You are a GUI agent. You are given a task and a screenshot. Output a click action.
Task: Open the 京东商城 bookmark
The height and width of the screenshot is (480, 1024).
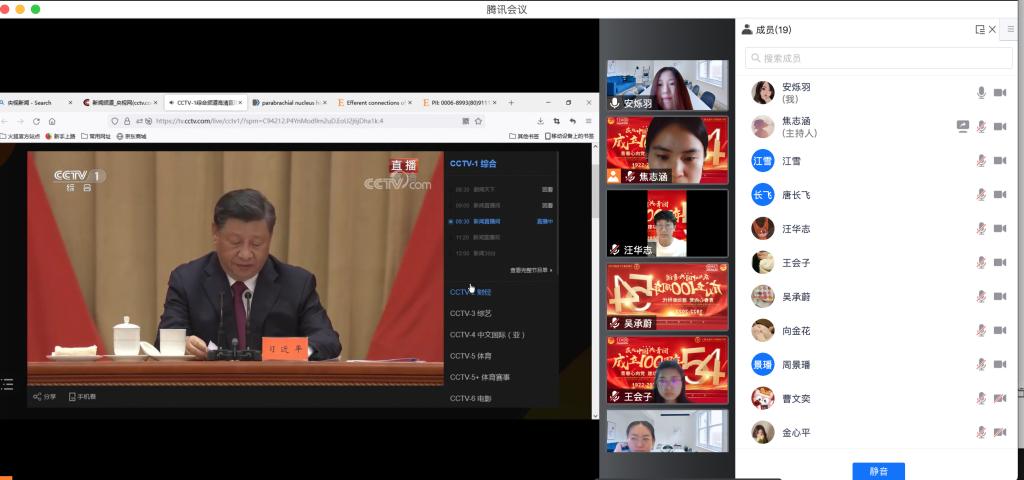pyautogui.click(x=131, y=136)
